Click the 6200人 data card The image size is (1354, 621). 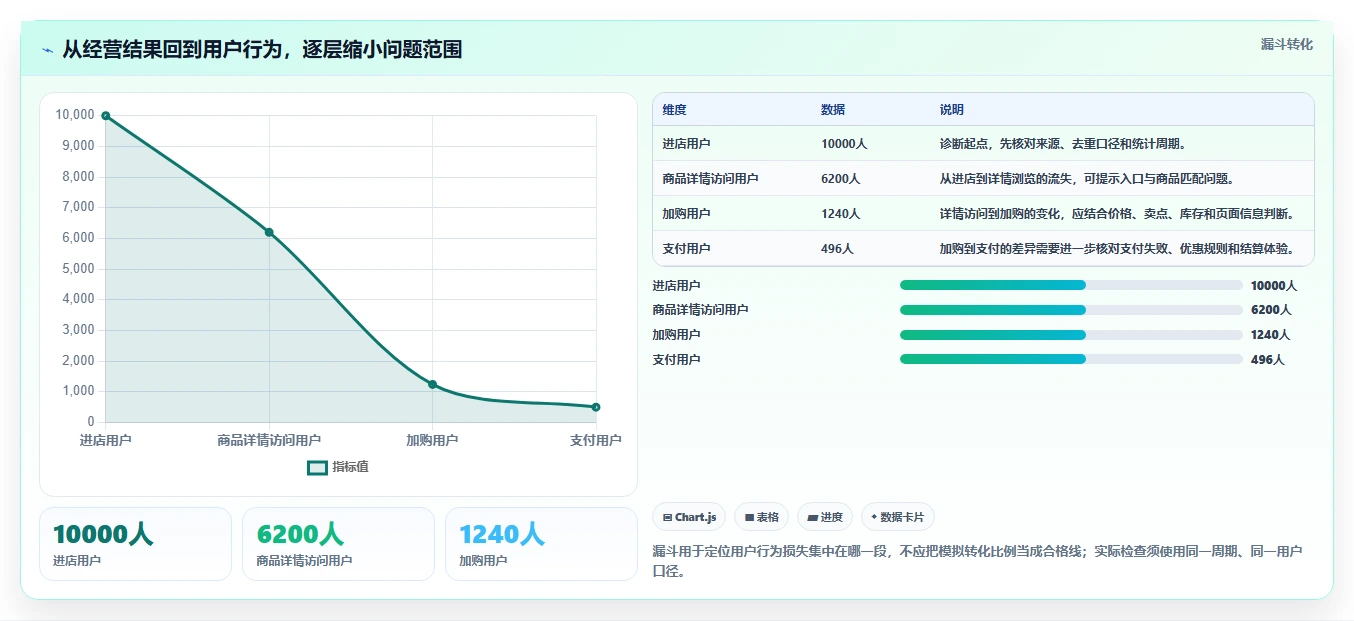click(338, 544)
